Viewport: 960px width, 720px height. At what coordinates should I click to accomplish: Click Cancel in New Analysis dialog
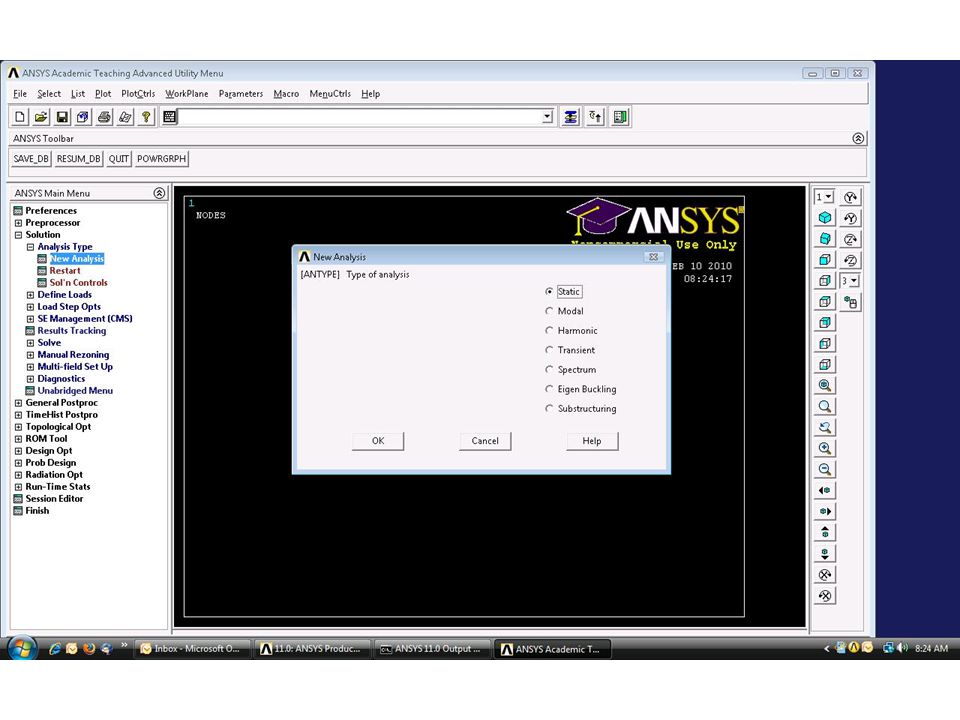485,441
